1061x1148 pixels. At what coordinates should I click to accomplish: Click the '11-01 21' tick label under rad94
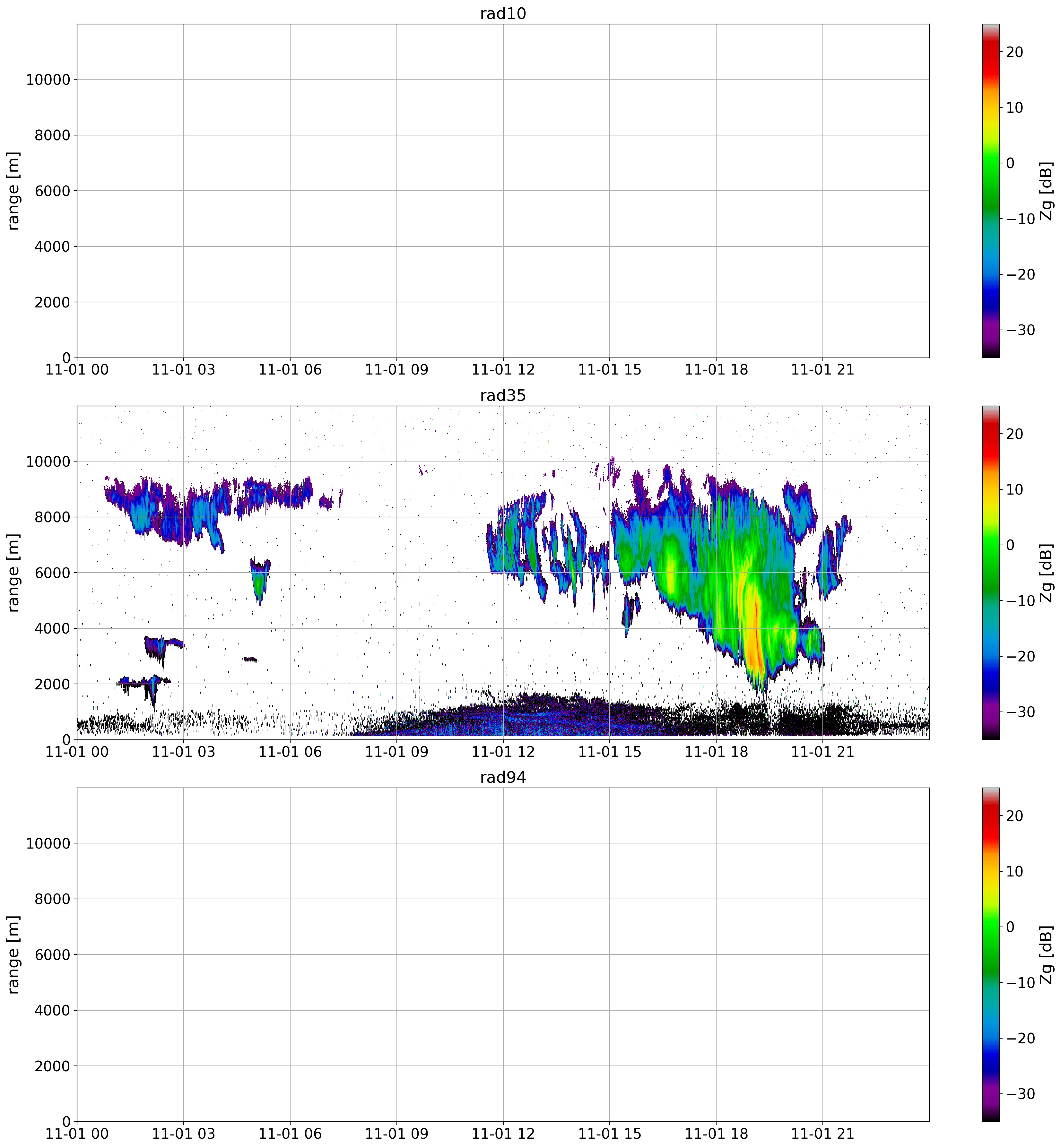point(822,1134)
